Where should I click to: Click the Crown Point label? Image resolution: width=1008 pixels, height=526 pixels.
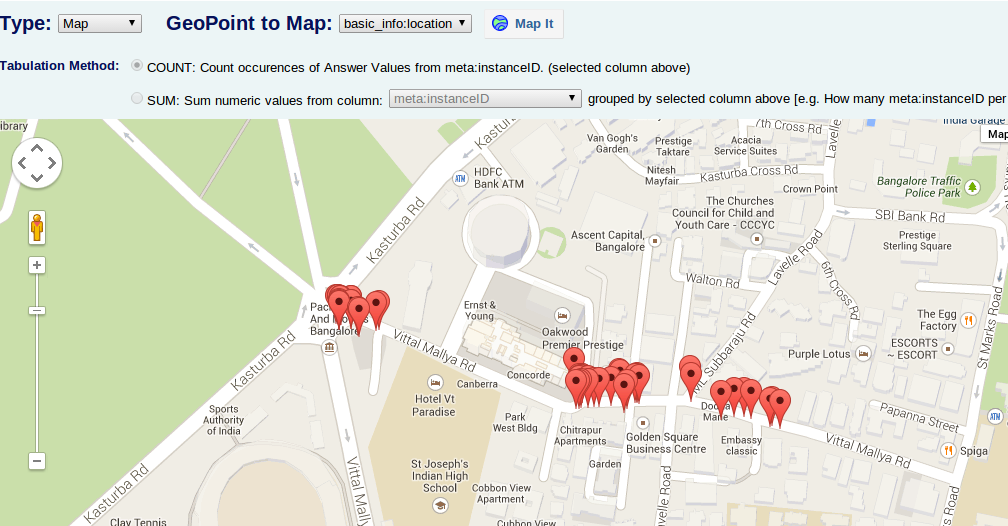tap(810, 189)
